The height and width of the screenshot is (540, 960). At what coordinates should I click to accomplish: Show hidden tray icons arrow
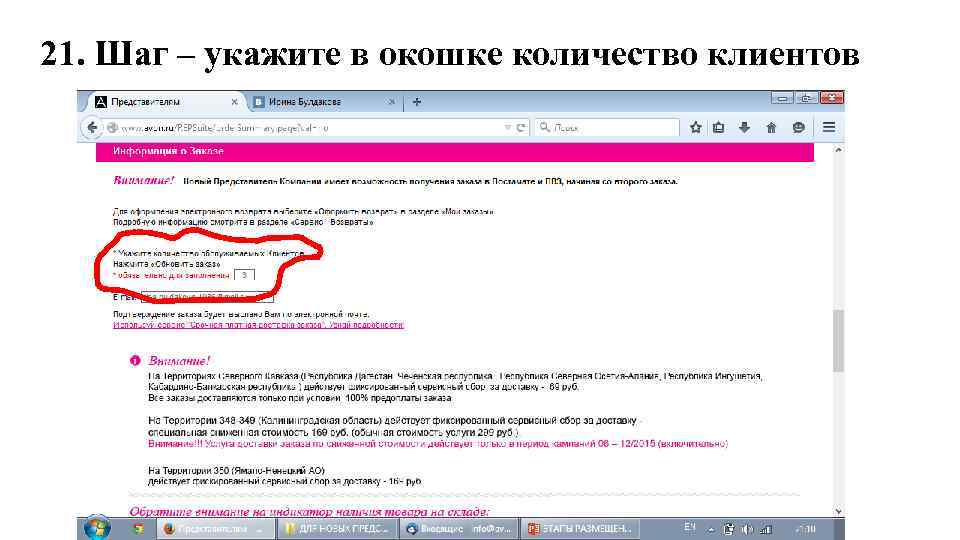711,530
